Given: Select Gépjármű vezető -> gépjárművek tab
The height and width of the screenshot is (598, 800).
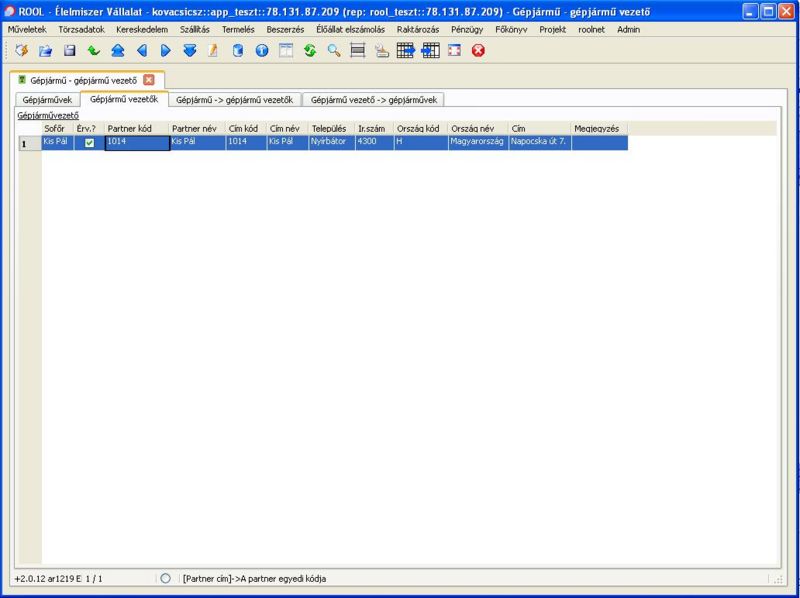Looking at the screenshot, I should point(373,100).
